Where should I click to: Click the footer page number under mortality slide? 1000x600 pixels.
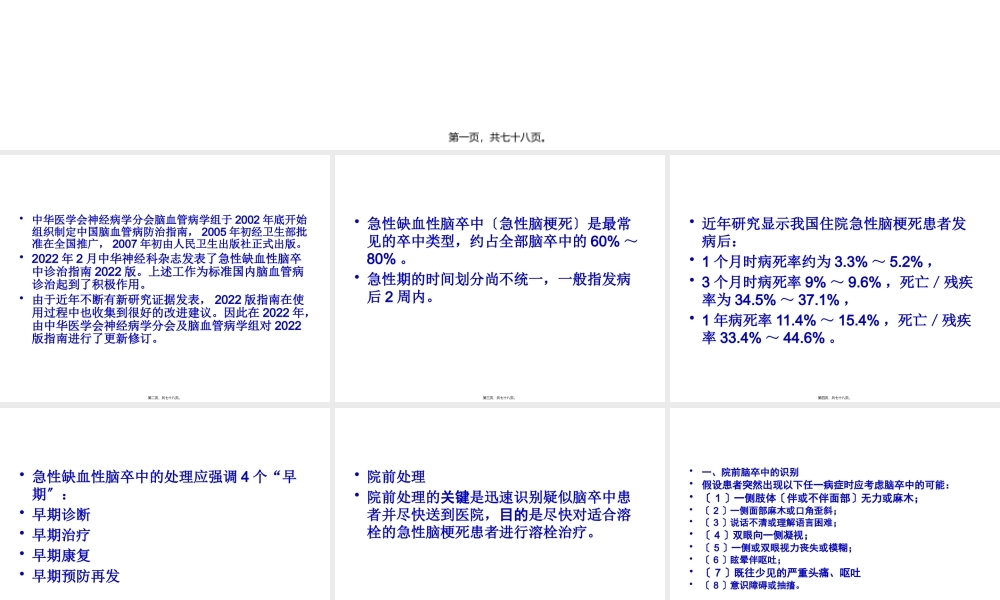(x=833, y=396)
